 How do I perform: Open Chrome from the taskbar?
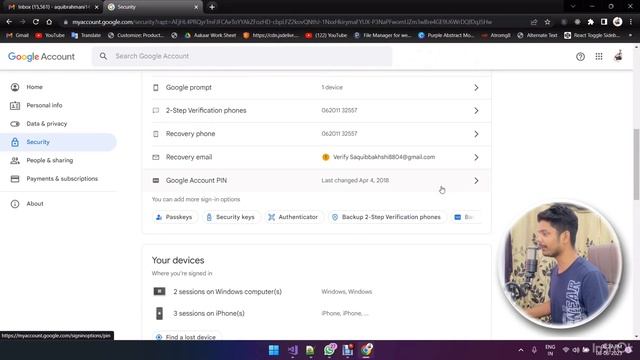(366, 350)
